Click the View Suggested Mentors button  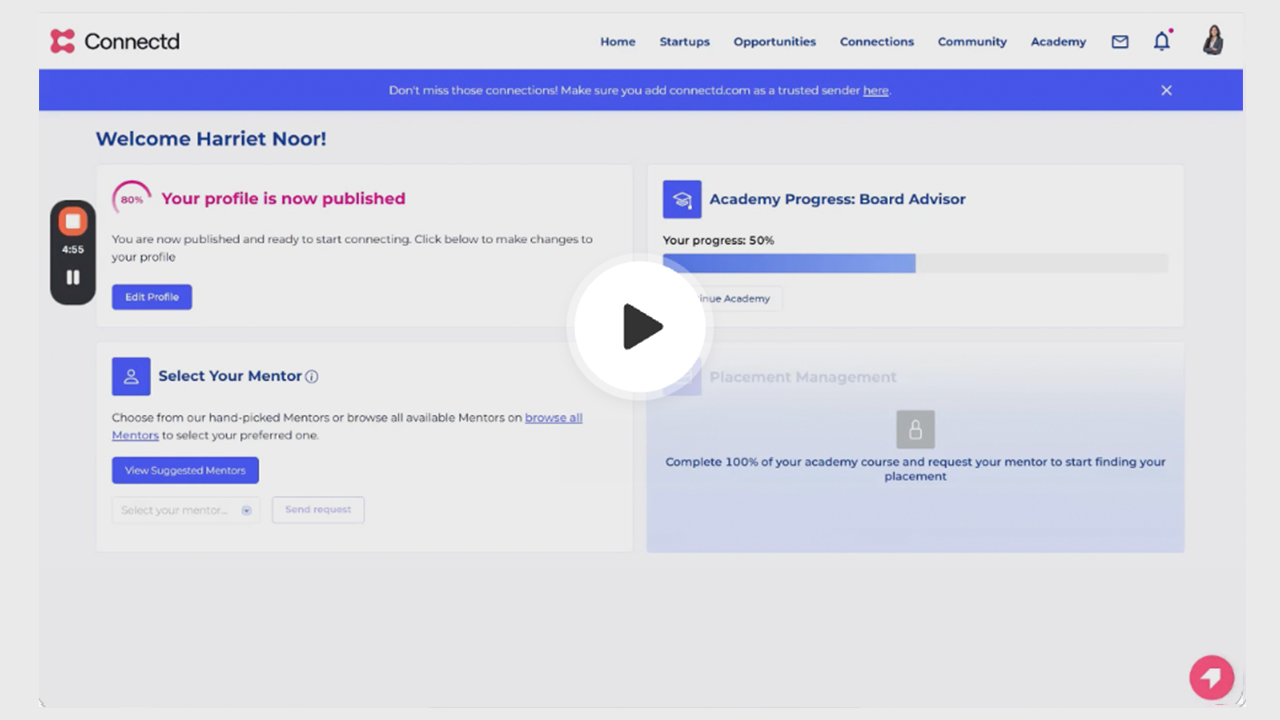pos(185,470)
